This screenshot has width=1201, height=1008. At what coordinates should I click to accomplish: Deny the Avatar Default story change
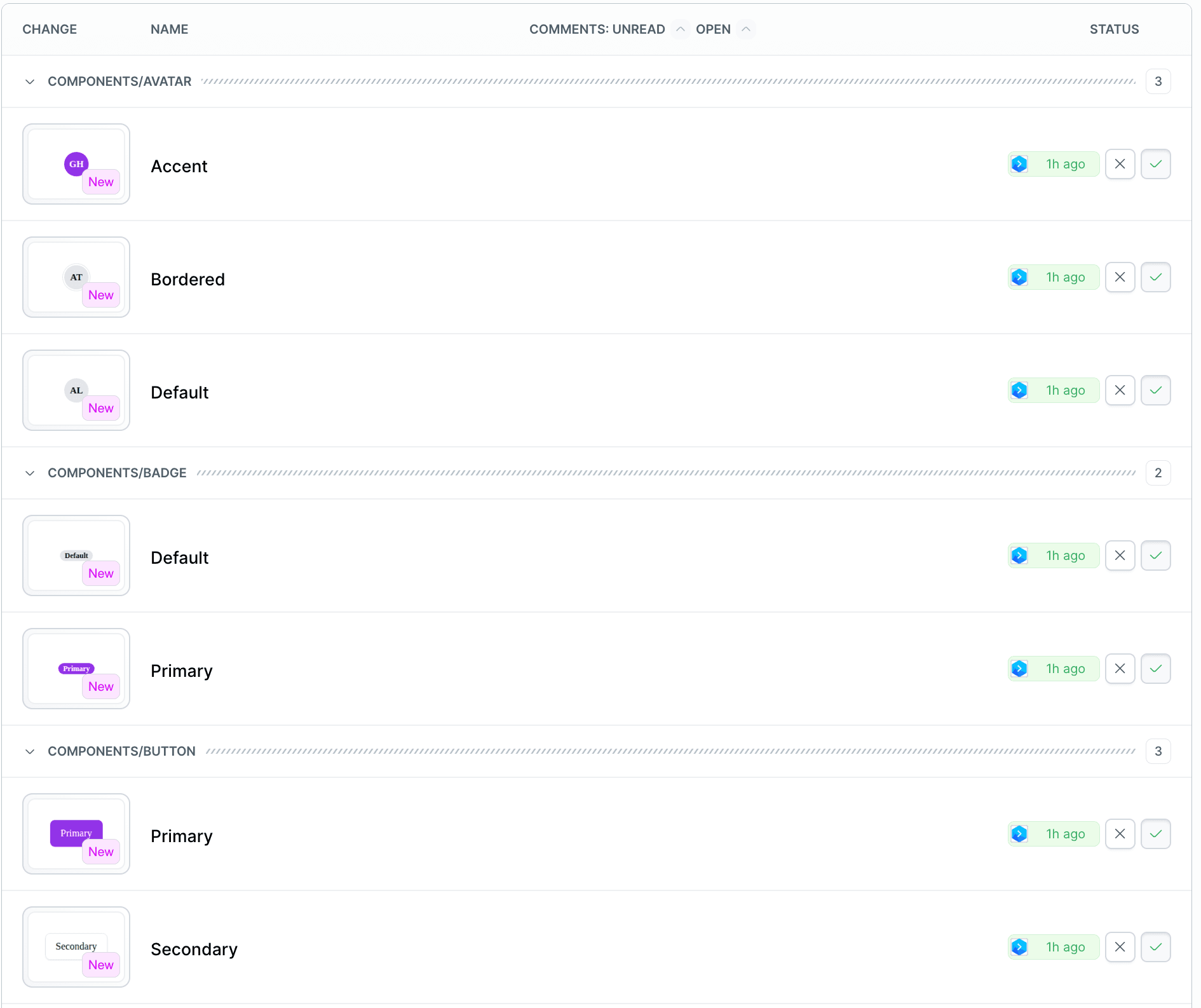point(1120,390)
